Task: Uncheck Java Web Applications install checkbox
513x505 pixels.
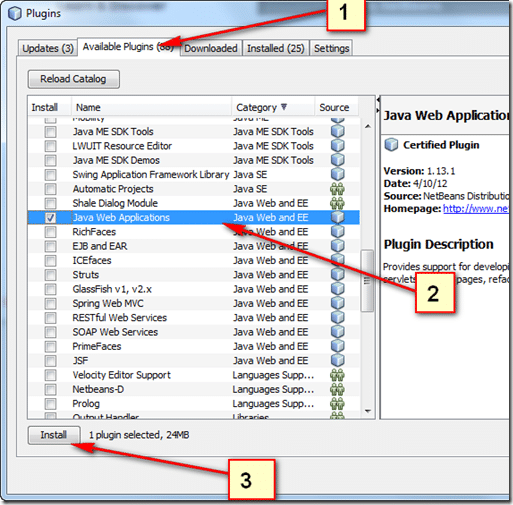Action: 50,218
